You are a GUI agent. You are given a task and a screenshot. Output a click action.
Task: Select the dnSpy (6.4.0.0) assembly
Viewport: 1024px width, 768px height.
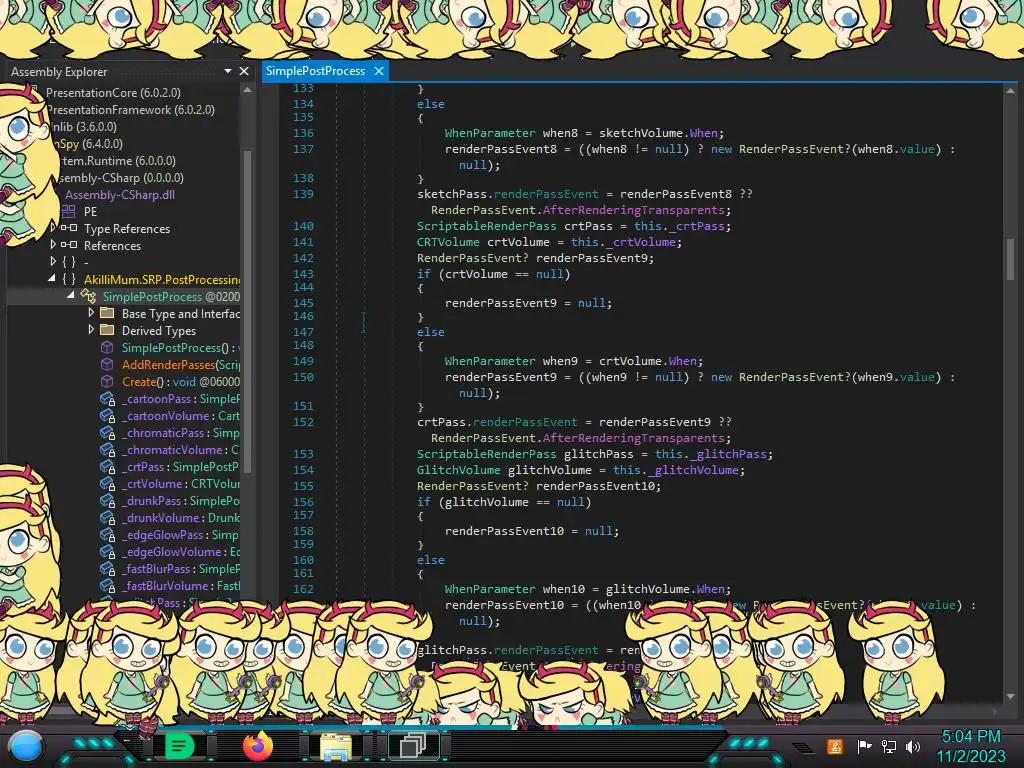tap(88, 144)
